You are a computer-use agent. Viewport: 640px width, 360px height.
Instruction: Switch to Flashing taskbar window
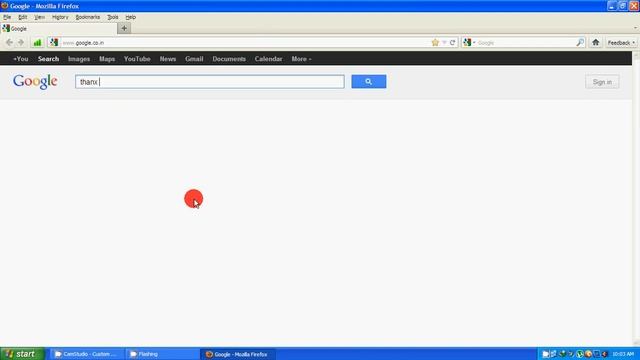162,354
